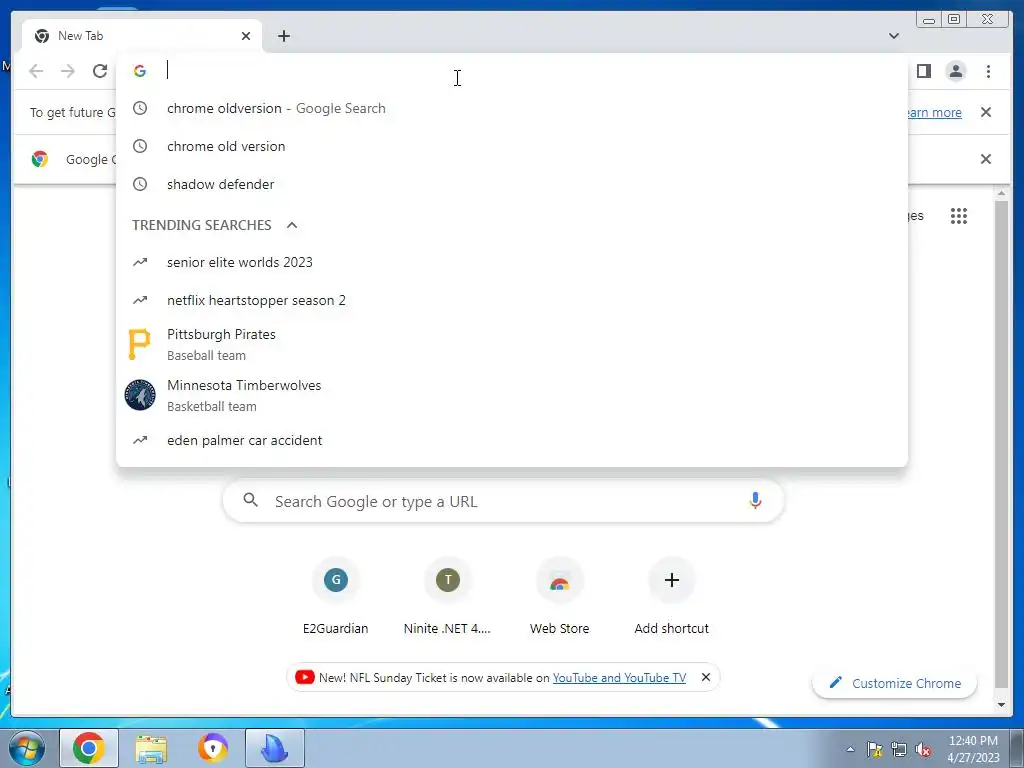Start voice search with the microphone
Image resolution: width=1024 pixels, height=768 pixels.
click(755, 501)
